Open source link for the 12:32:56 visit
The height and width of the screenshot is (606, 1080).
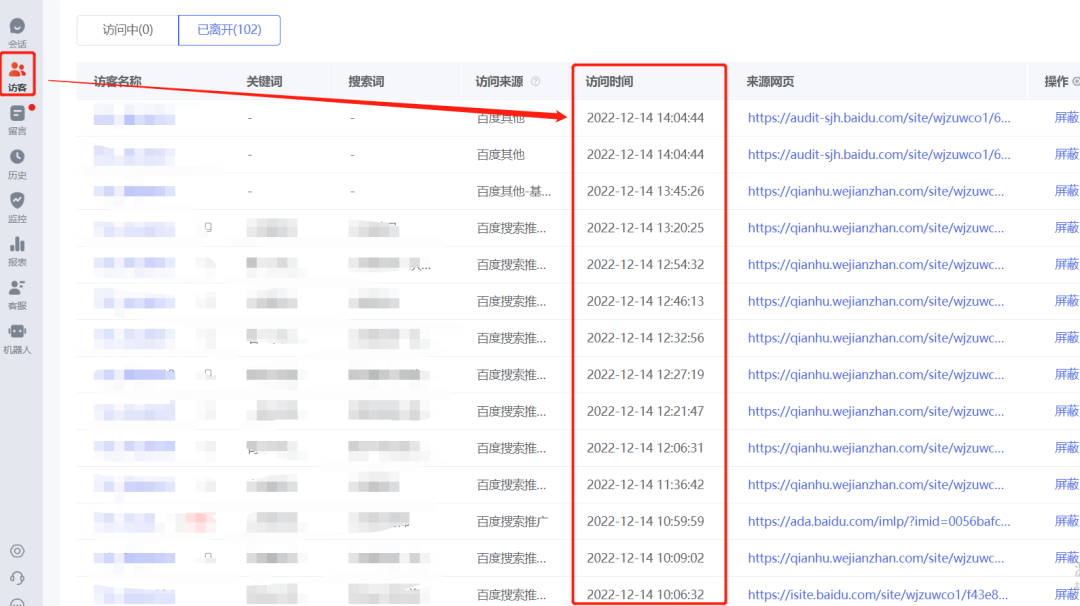[875, 338]
